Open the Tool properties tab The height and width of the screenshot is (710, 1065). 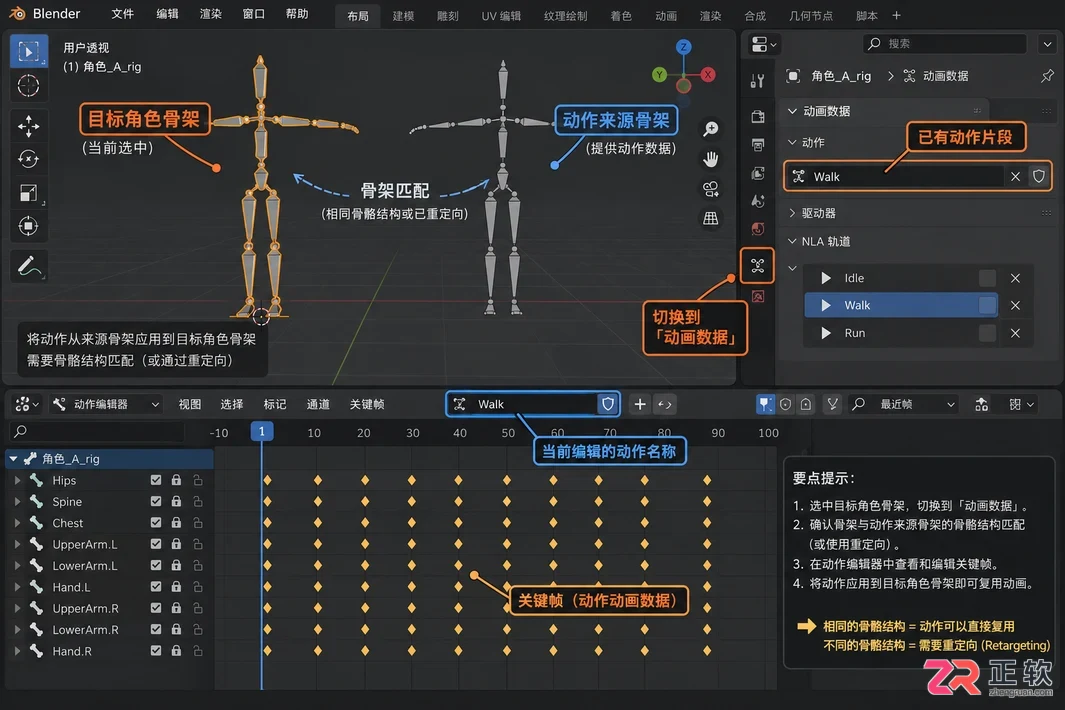[758, 82]
